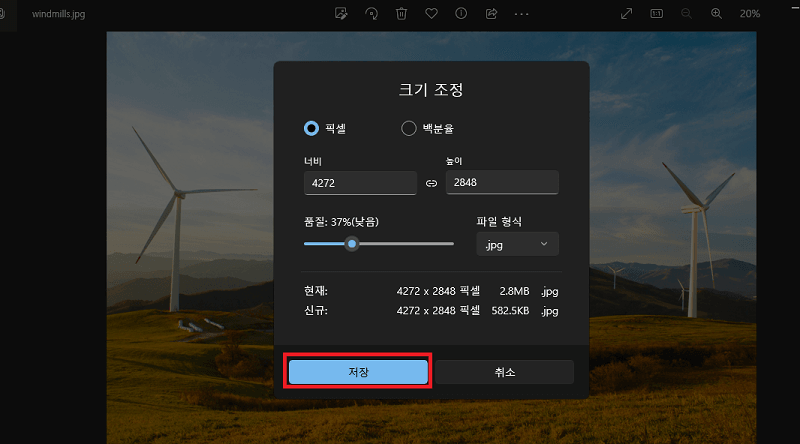
Task: Click the share icon in toolbar
Action: tap(491, 14)
